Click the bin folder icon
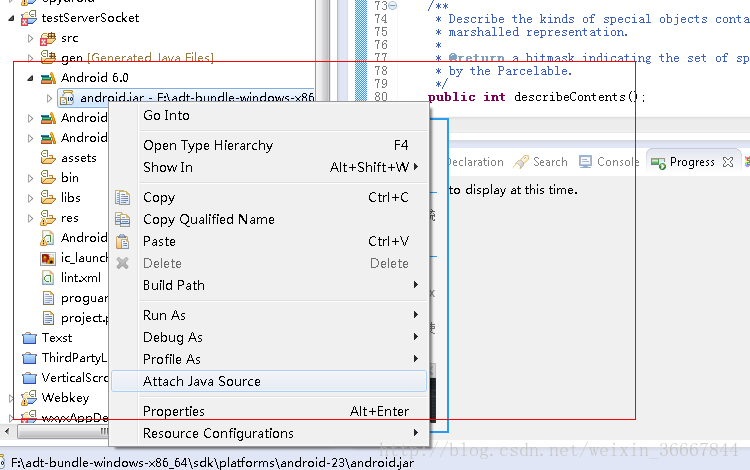 tap(47, 177)
